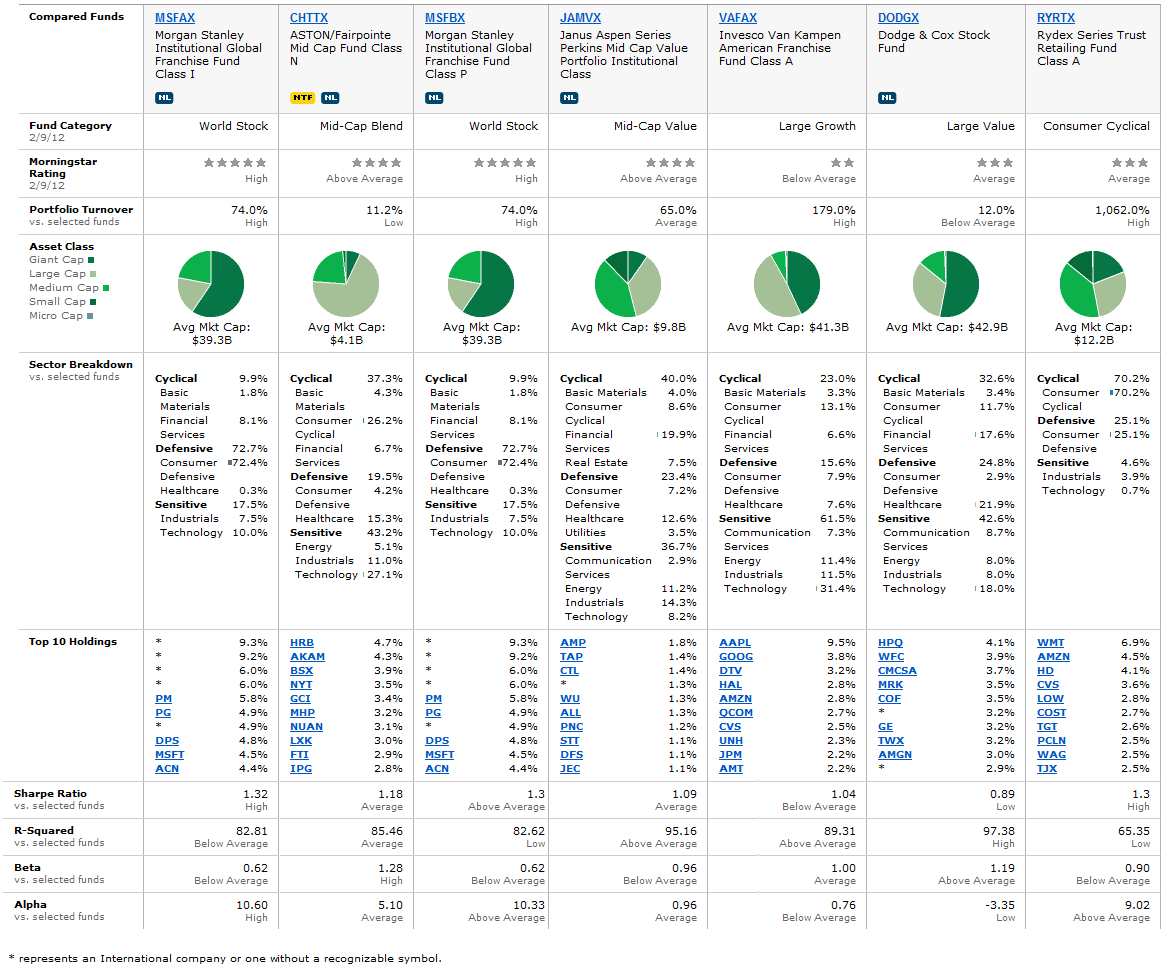1169x979 pixels.
Task: Click the asset class pie chart for JAMVX
Action: click(x=628, y=284)
